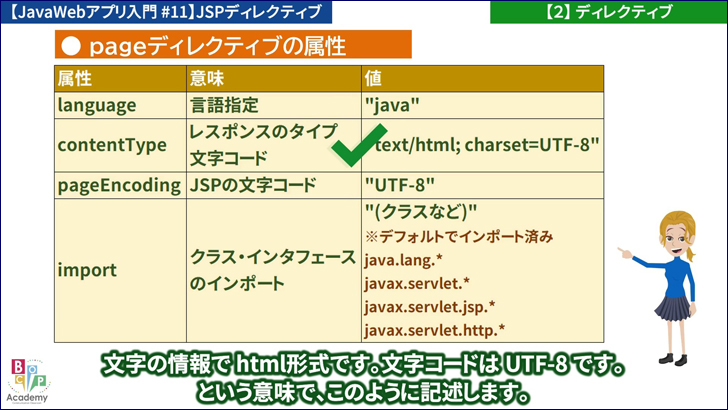Select the green 【2】ディレクティブ section banner
The height and width of the screenshot is (410, 728).
[608, 12]
